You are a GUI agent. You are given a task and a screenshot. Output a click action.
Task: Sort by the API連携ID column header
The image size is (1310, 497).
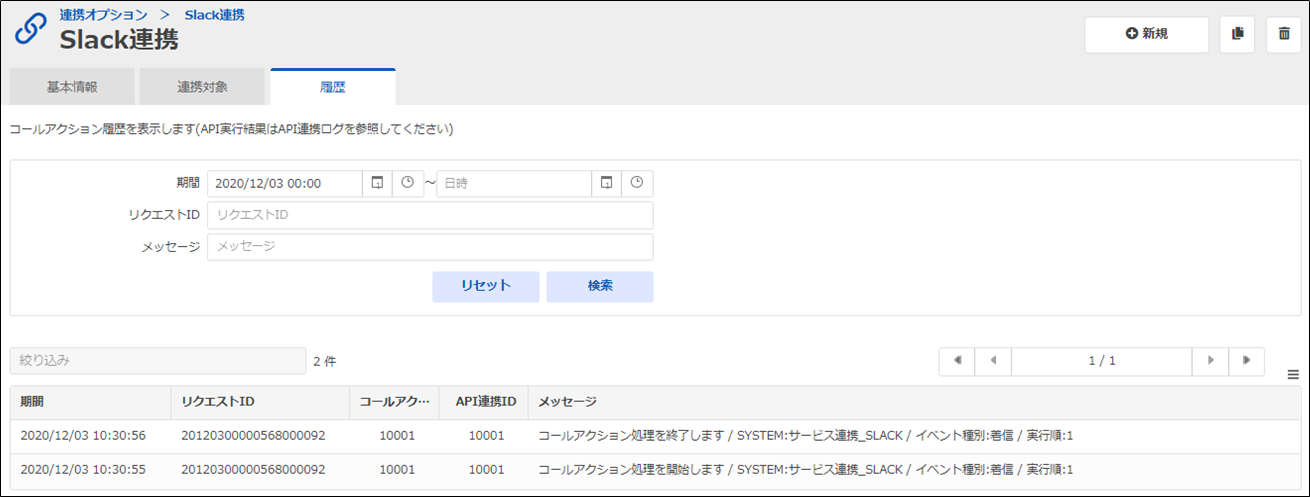pyautogui.click(x=483, y=402)
